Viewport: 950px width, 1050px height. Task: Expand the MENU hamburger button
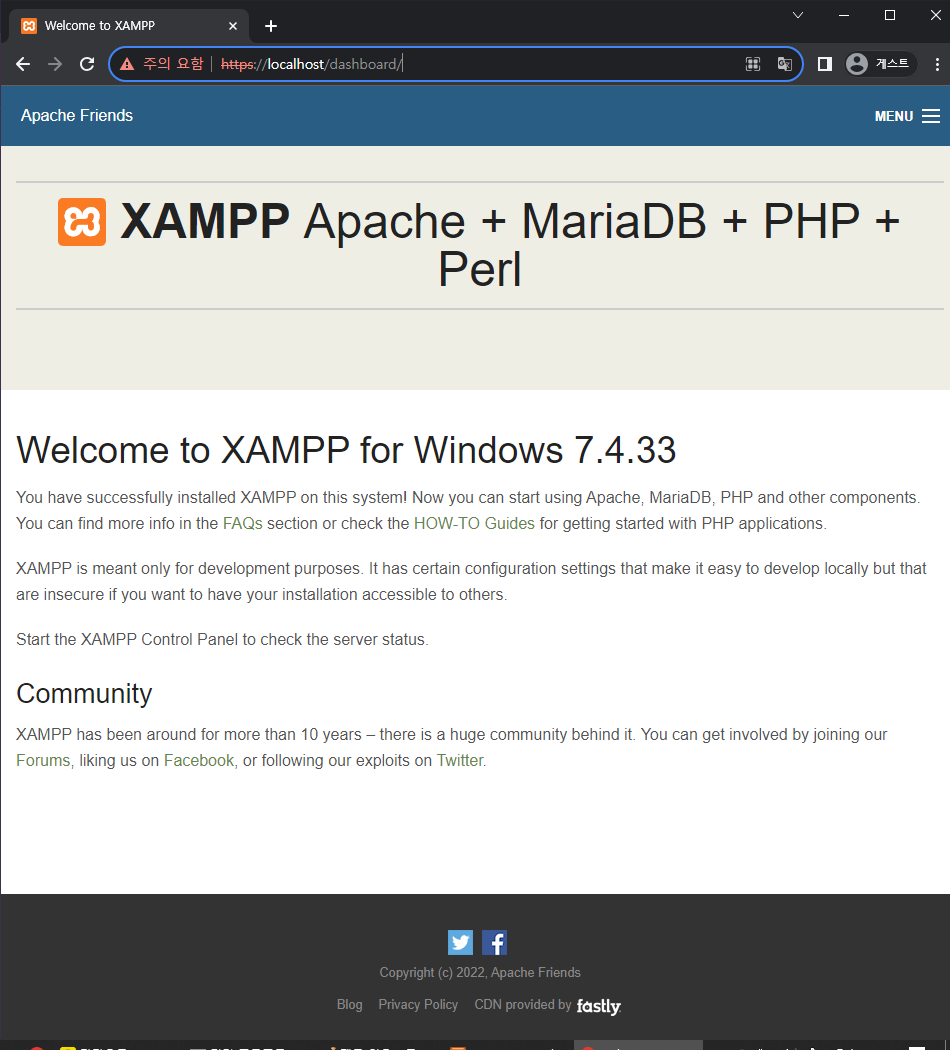(907, 116)
